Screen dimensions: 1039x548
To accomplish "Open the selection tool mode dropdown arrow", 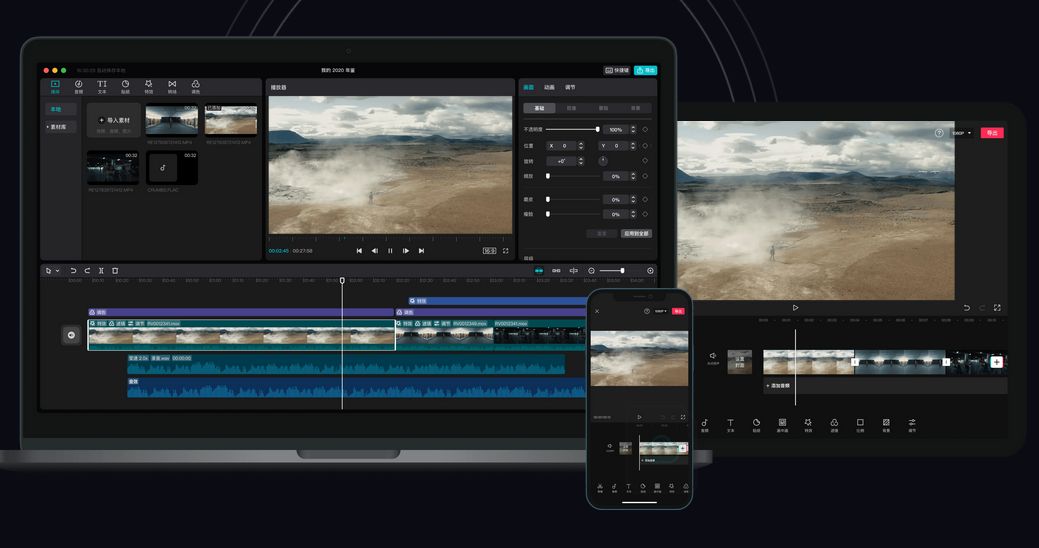I will [58, 270].
